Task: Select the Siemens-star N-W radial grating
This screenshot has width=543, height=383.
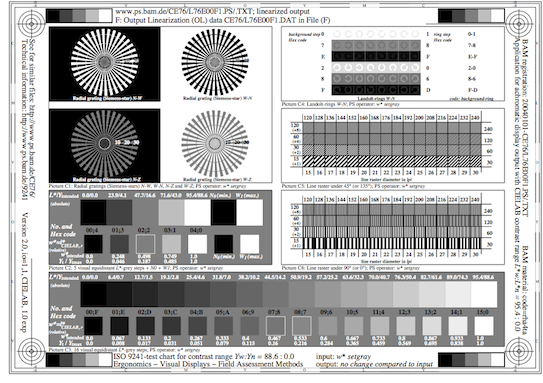Action: [105, 64]
